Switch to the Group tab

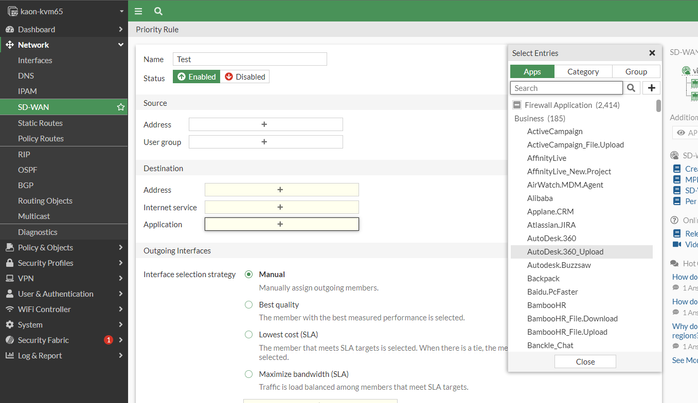coord(635,72)
